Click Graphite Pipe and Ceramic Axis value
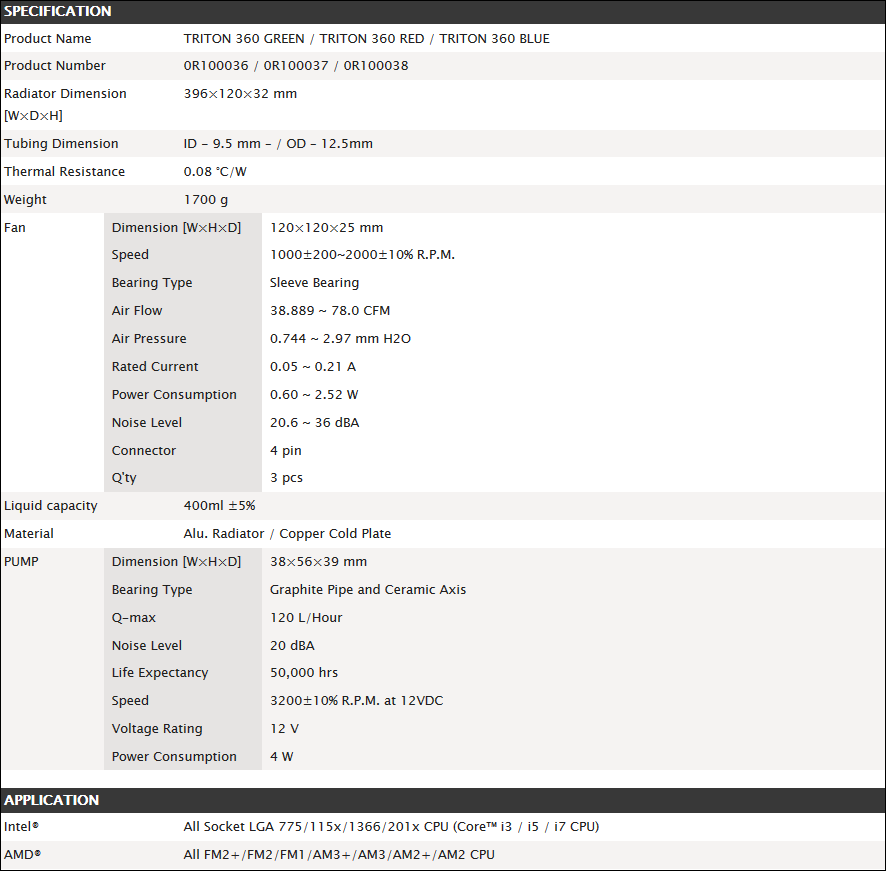Screen dimensions: 886x871 point(368,590)
